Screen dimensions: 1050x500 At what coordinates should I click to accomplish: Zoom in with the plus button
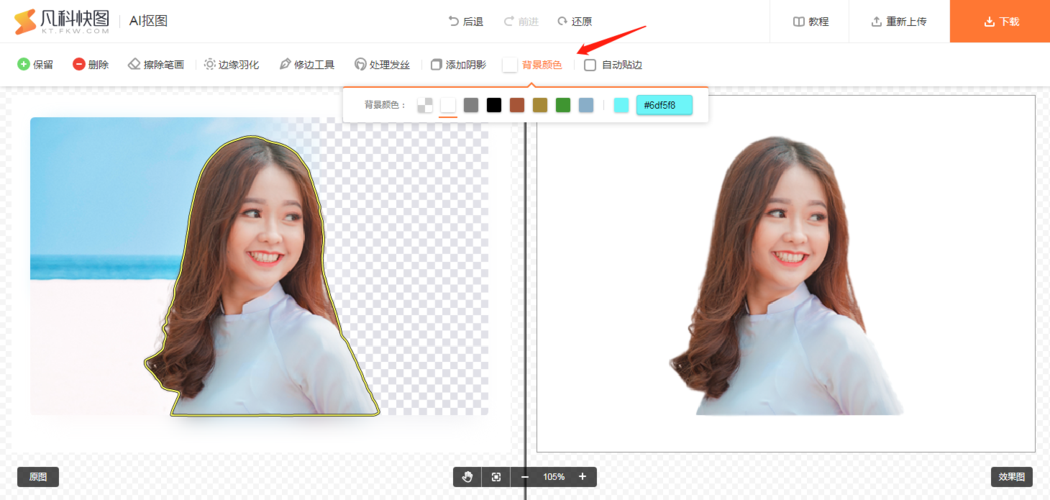[582, 477]
